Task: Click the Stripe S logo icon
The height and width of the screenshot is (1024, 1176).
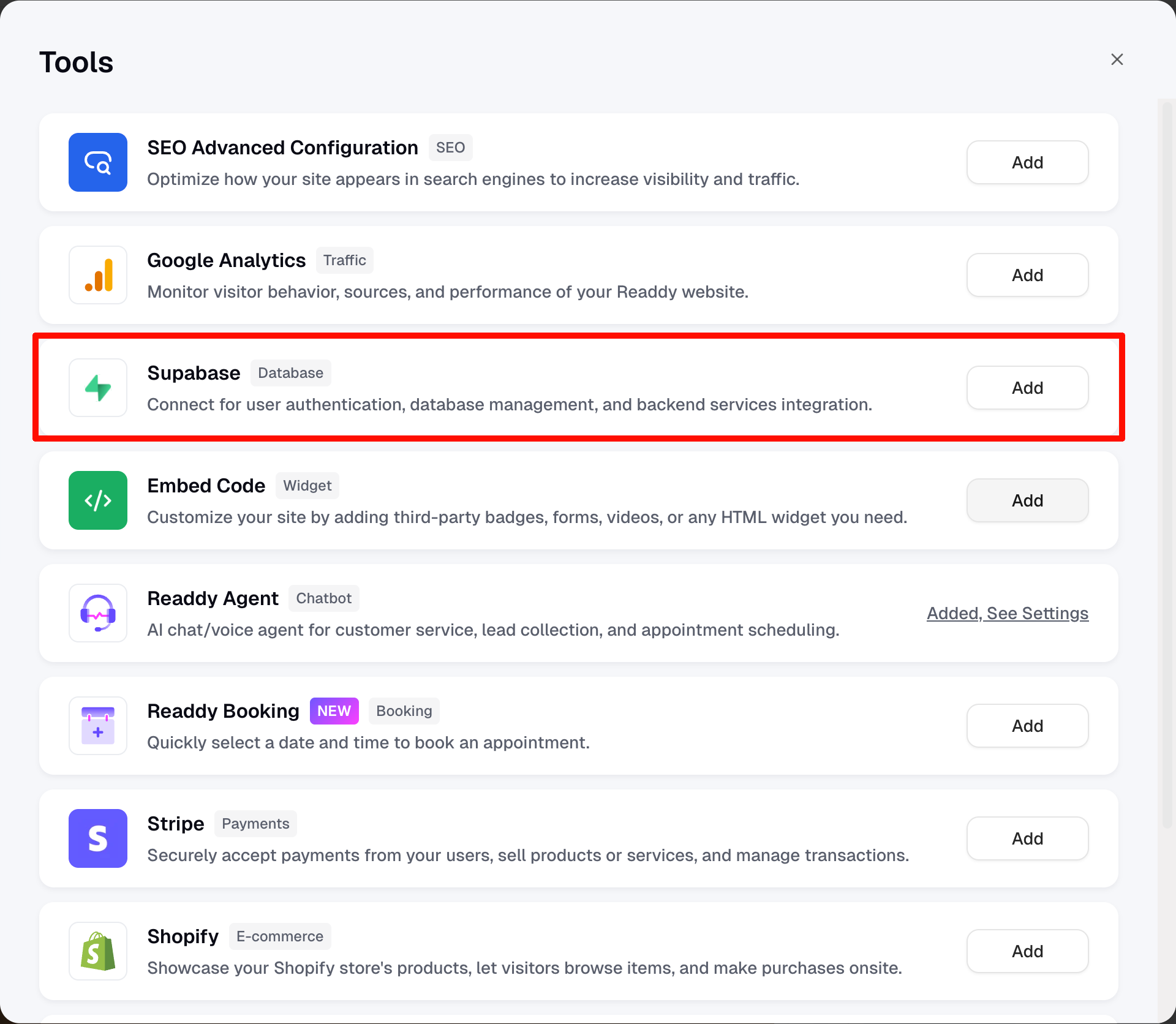Action: (98, 838)
